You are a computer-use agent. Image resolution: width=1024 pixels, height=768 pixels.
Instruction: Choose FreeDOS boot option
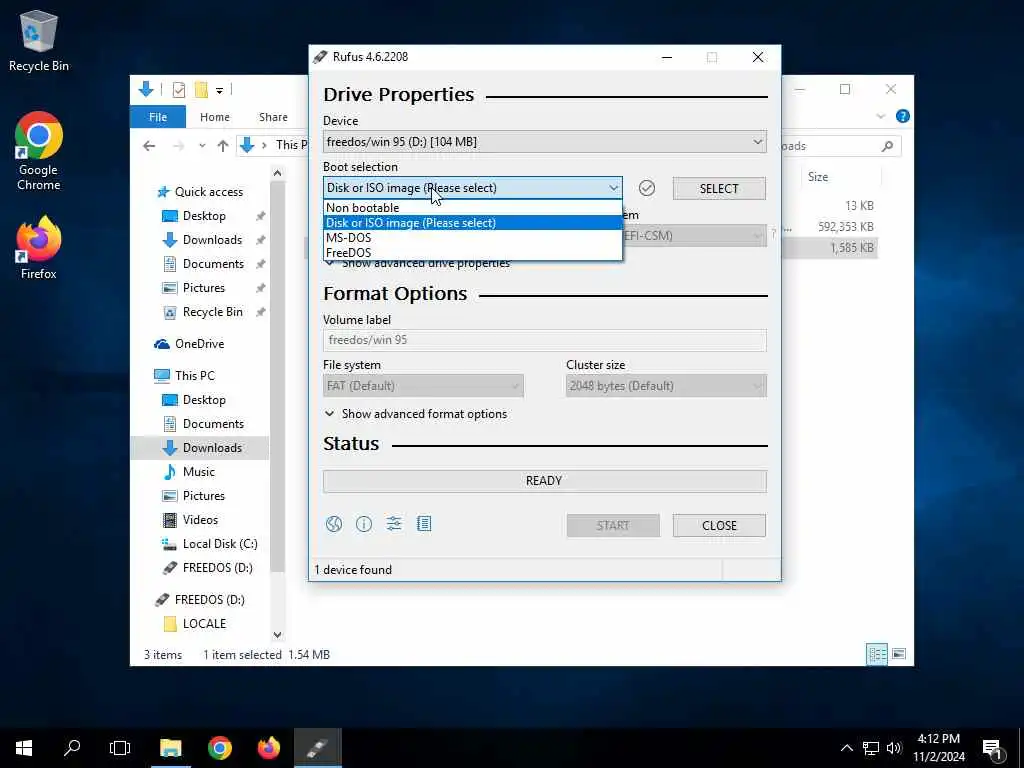point(473,253)
